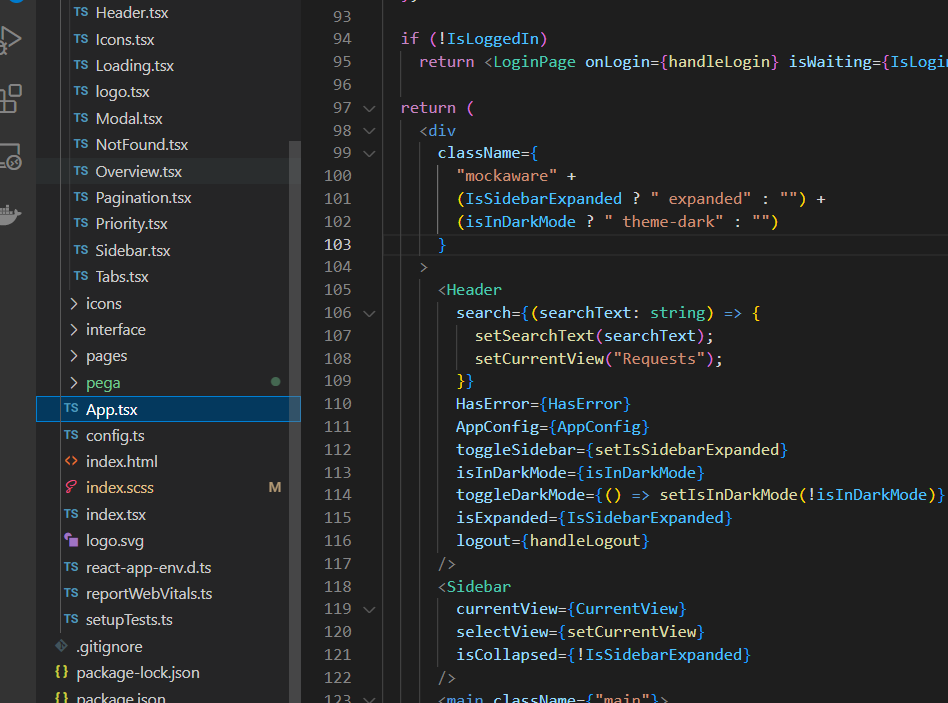Open the Docker panel icon
The width and height of the screenshot is (948, 703).
(10, 214)
